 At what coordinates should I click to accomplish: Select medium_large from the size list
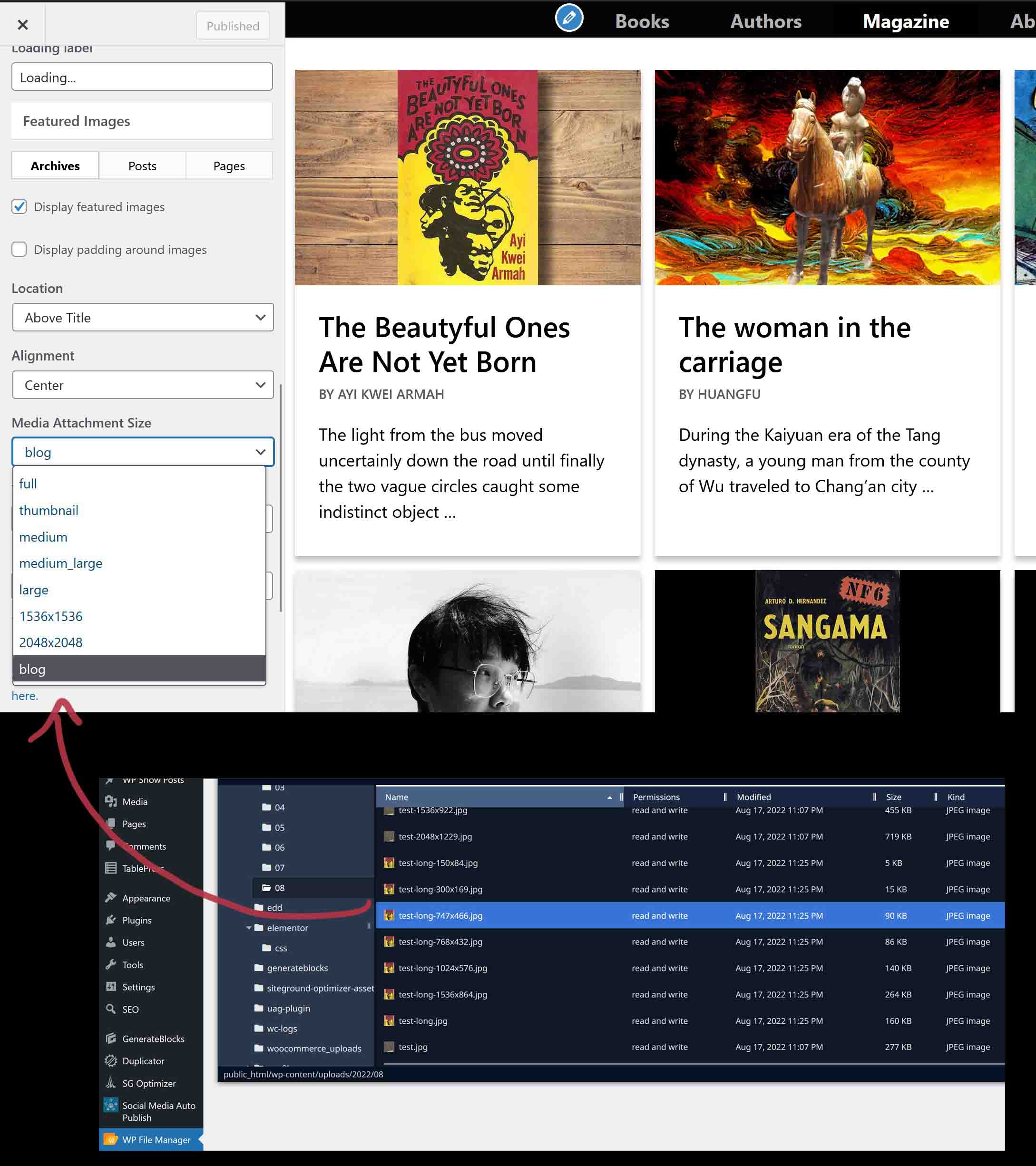coord(60,563)
